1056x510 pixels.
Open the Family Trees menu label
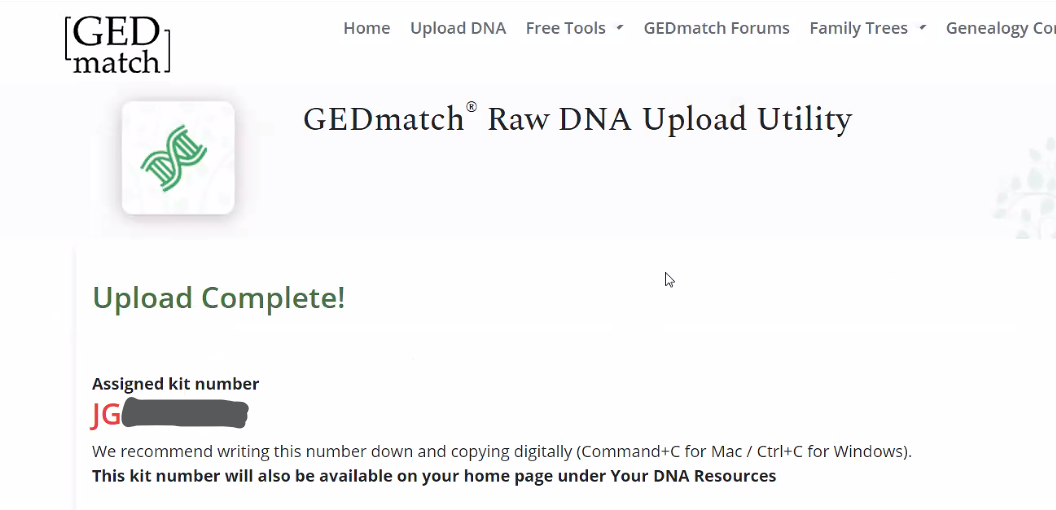pyautogui.click(x=859, y=28)
